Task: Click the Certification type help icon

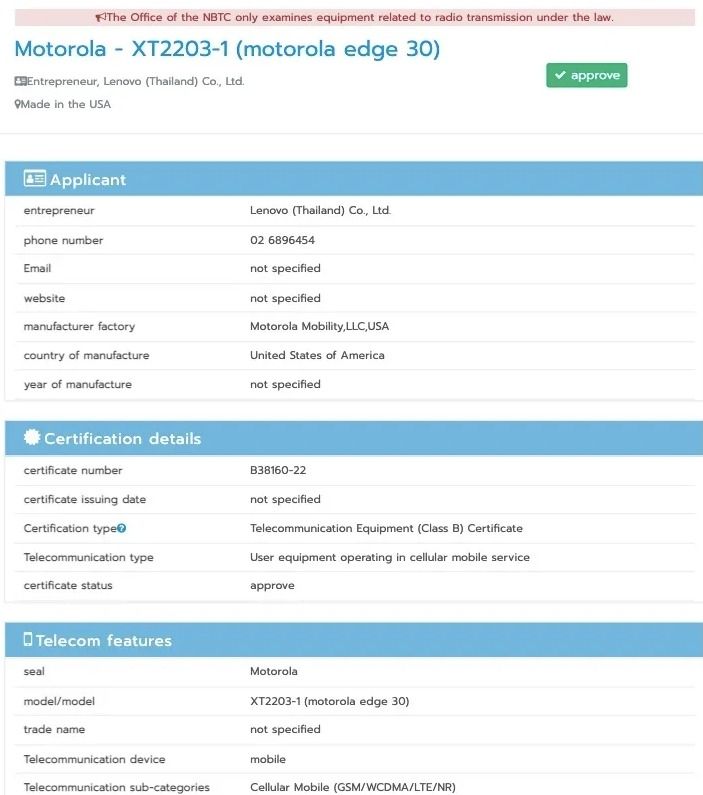Action: (122, 528)
